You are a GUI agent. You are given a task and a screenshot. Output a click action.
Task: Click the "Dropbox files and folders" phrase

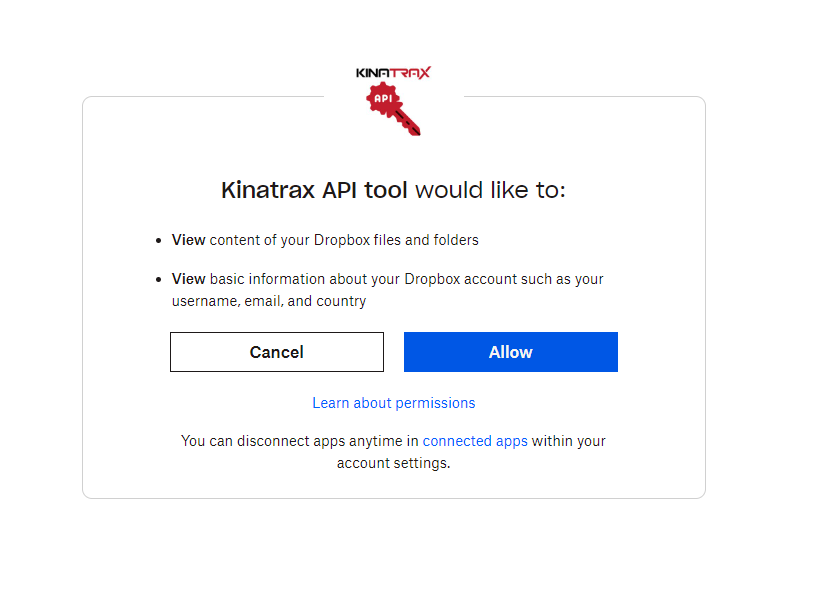coord(398,240)
